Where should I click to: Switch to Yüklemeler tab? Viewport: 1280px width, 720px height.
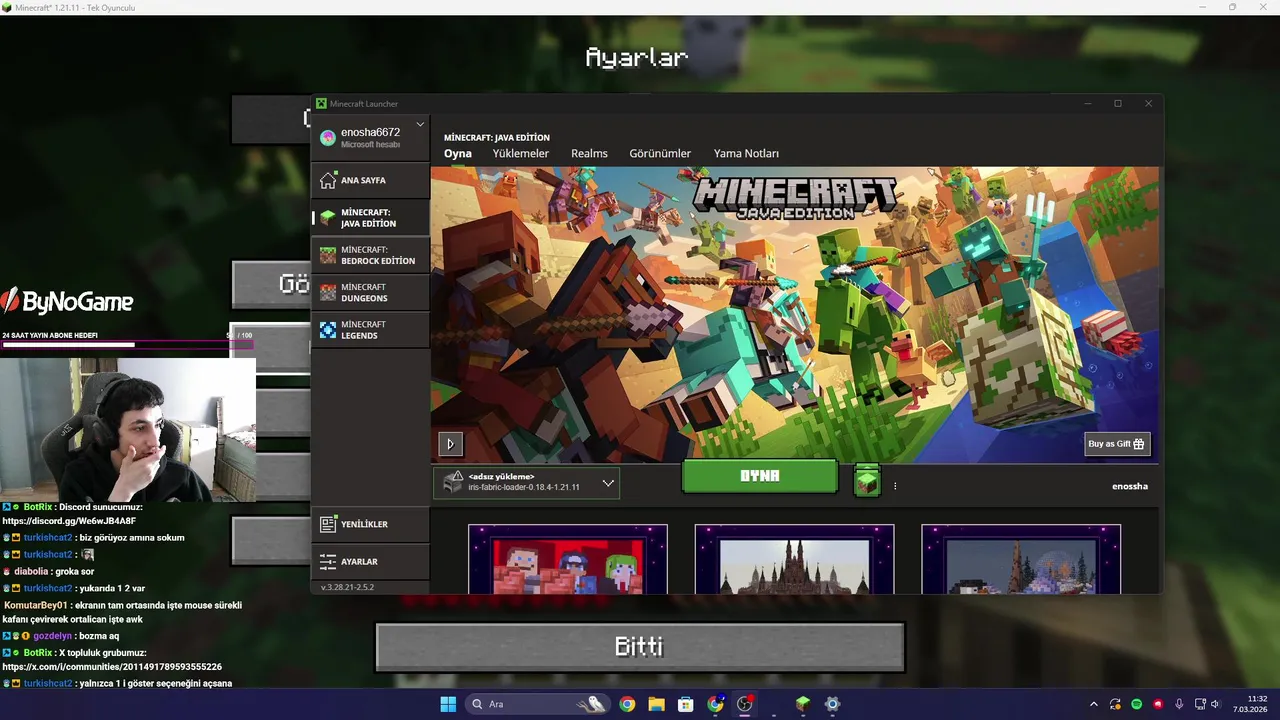pos(521,153)
